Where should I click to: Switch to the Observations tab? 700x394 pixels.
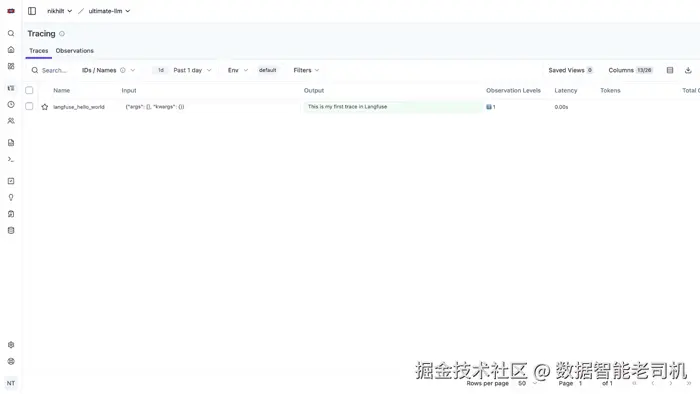point(75,51)
